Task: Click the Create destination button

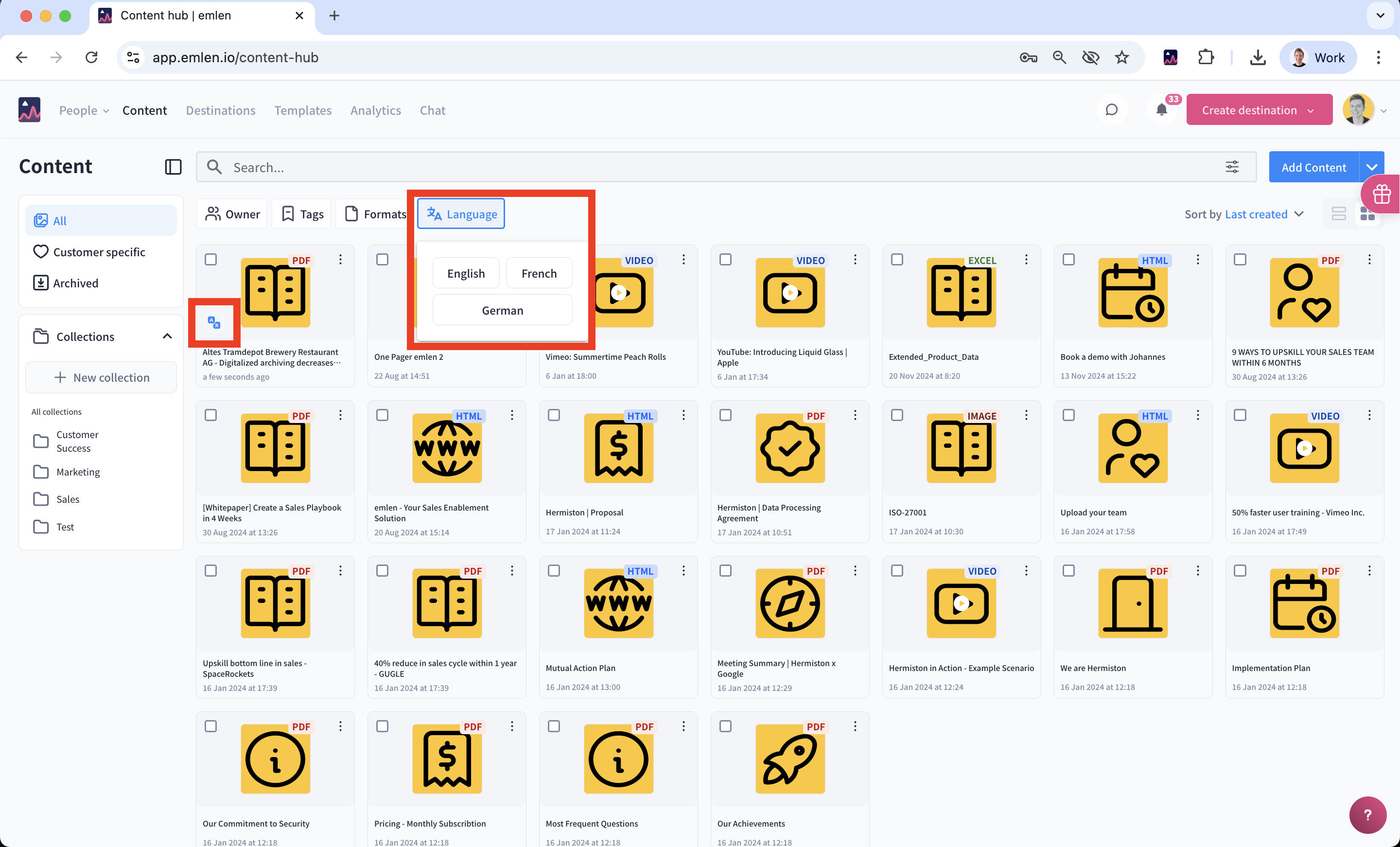Action: tap(1249, 110)
